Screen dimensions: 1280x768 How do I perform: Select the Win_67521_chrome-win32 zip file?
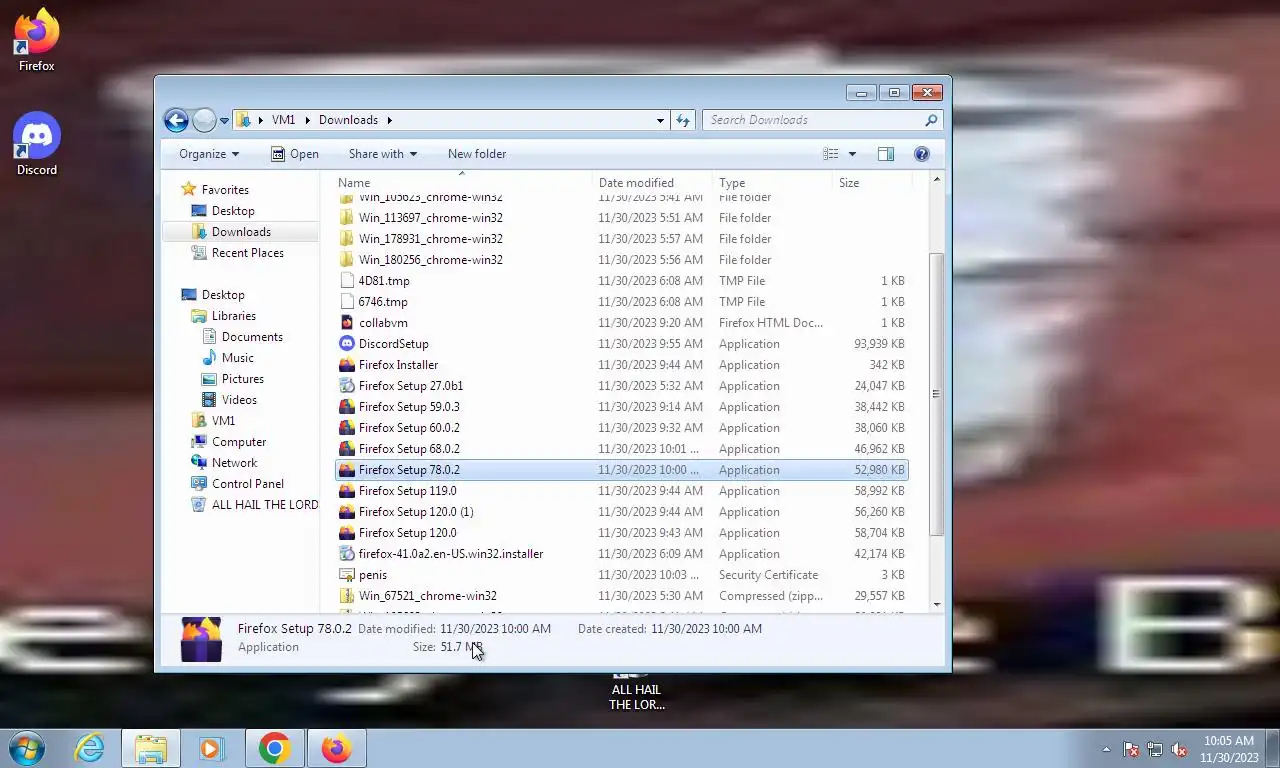pyautogui.click(x=621, y=596)
